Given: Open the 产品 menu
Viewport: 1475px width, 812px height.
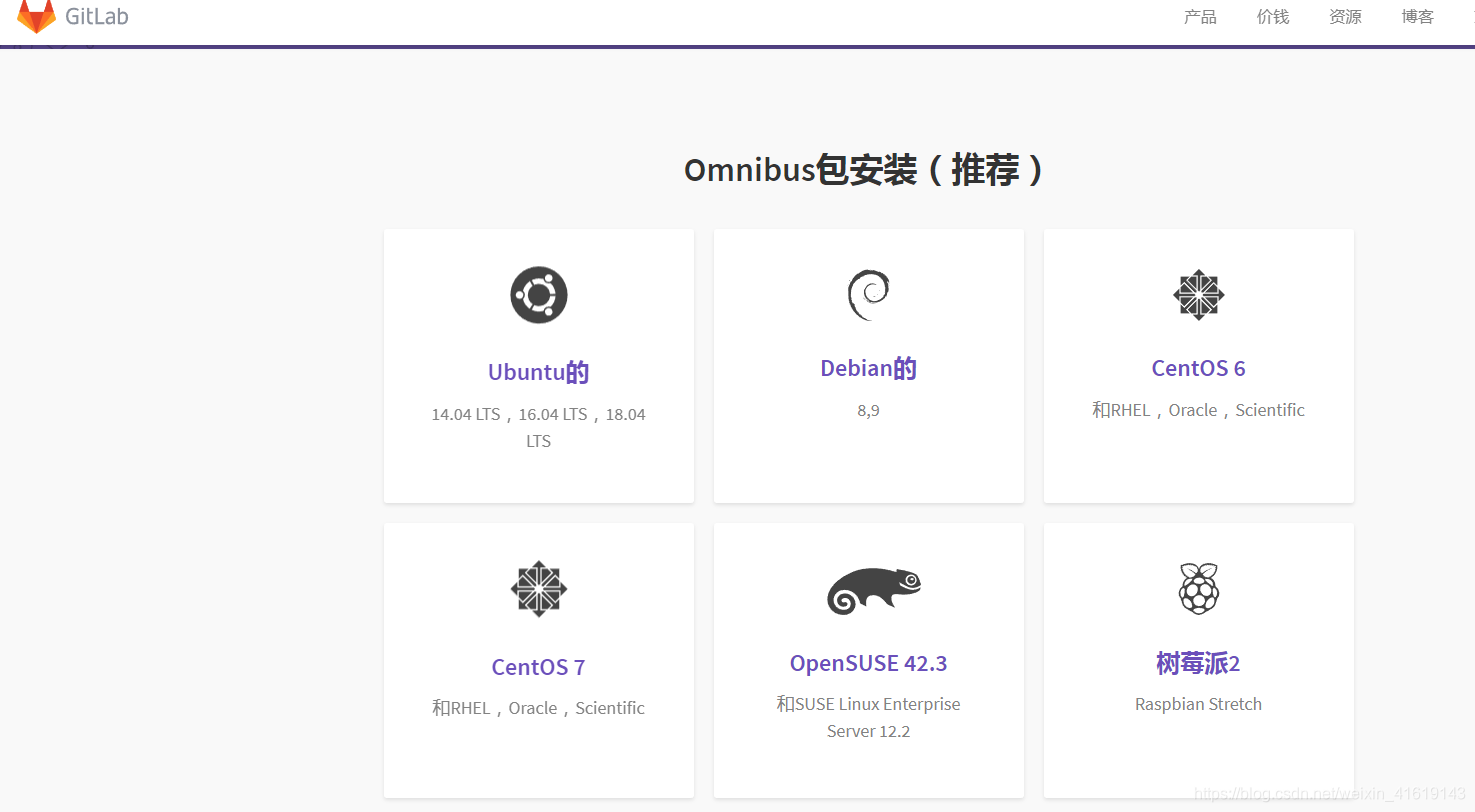Looking at the screenshot, I should (x=1200, y=17).
